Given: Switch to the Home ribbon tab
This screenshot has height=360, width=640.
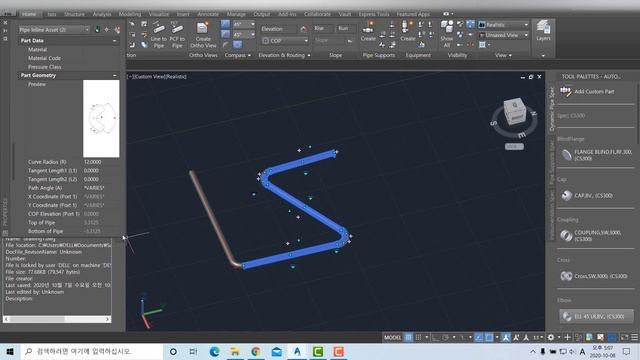Looking at the screenshot, I should coord(29,14).
